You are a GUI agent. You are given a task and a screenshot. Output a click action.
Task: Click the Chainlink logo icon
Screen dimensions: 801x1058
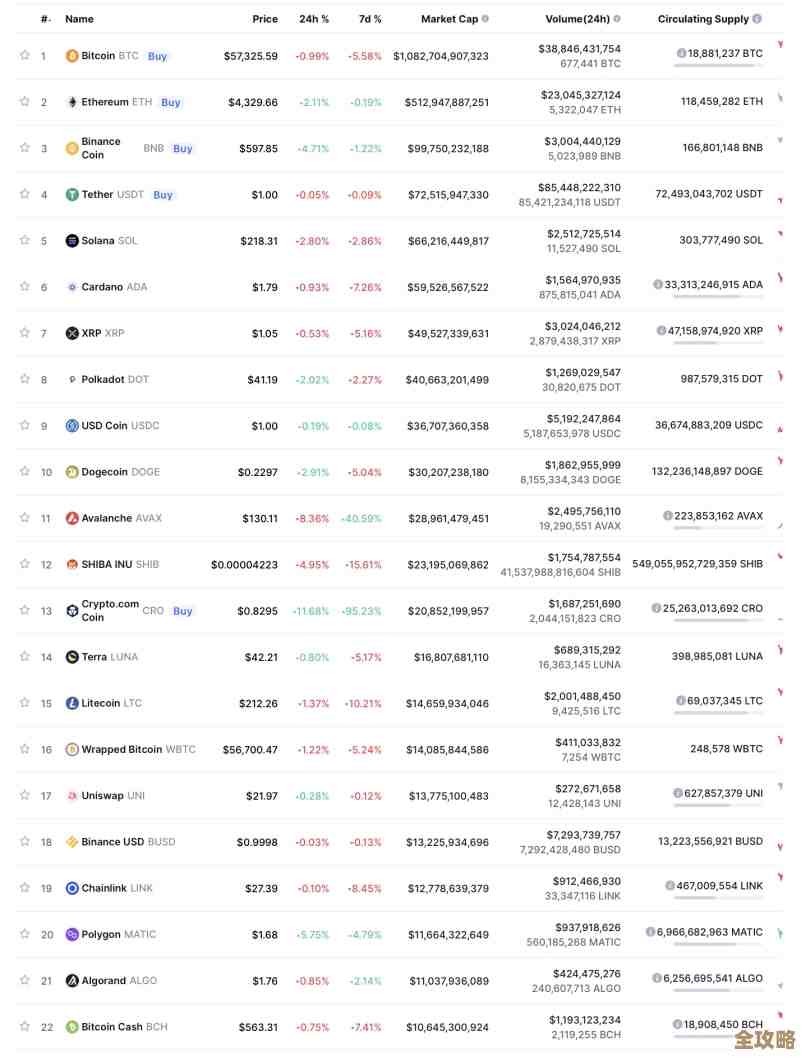click(x=72, y=888)
